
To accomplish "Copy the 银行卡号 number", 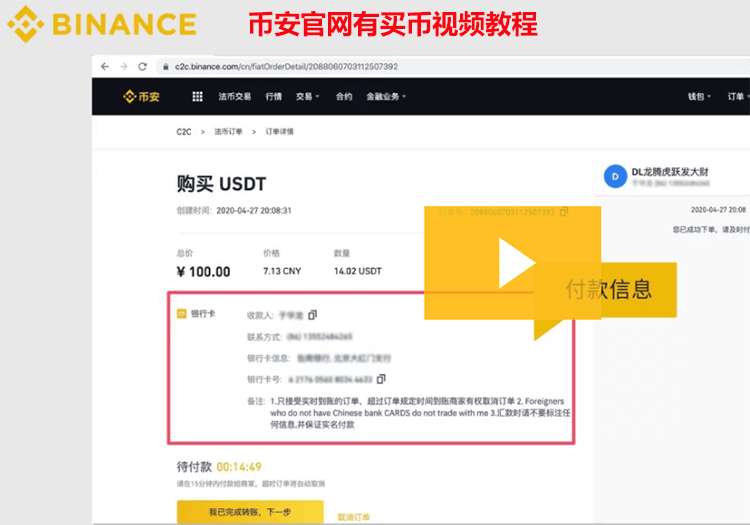I will [381, 379].
